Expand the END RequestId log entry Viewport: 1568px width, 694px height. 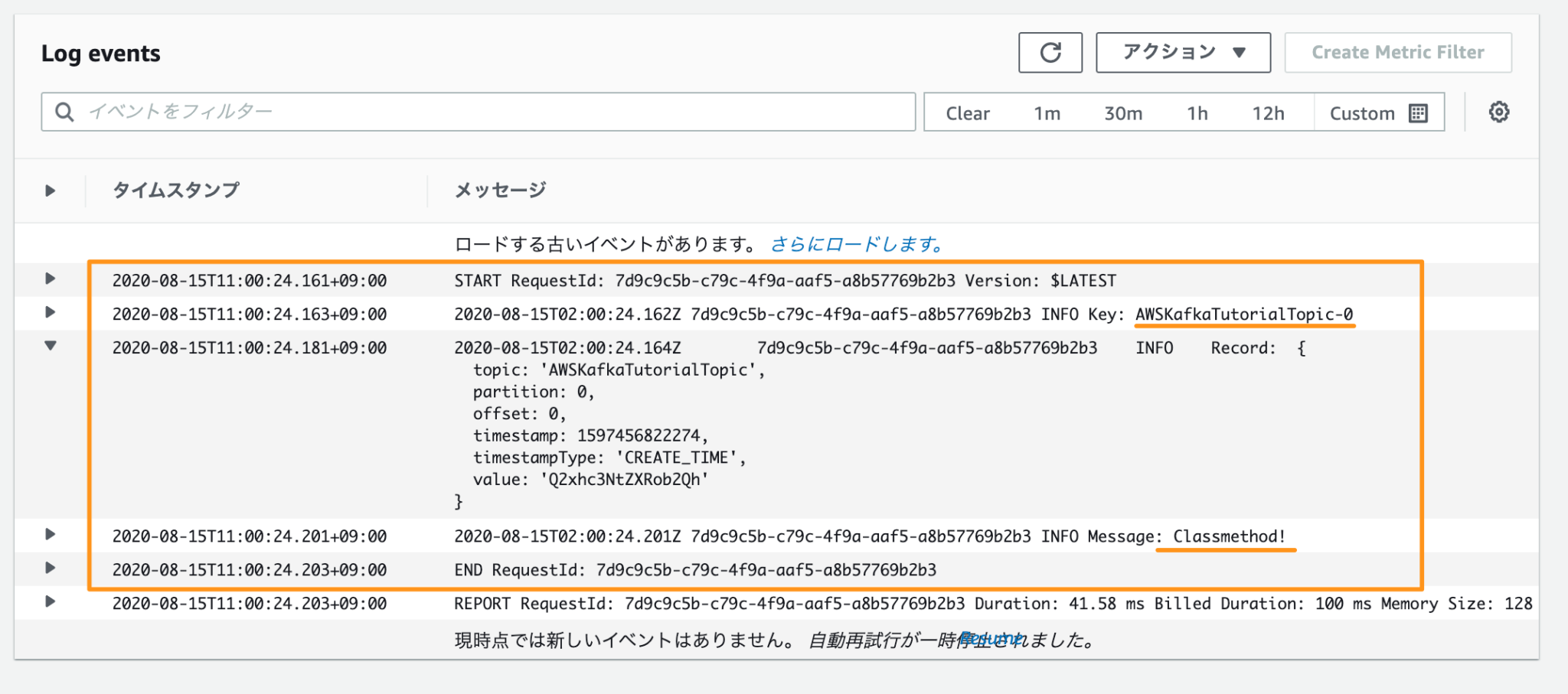point(50,569)
